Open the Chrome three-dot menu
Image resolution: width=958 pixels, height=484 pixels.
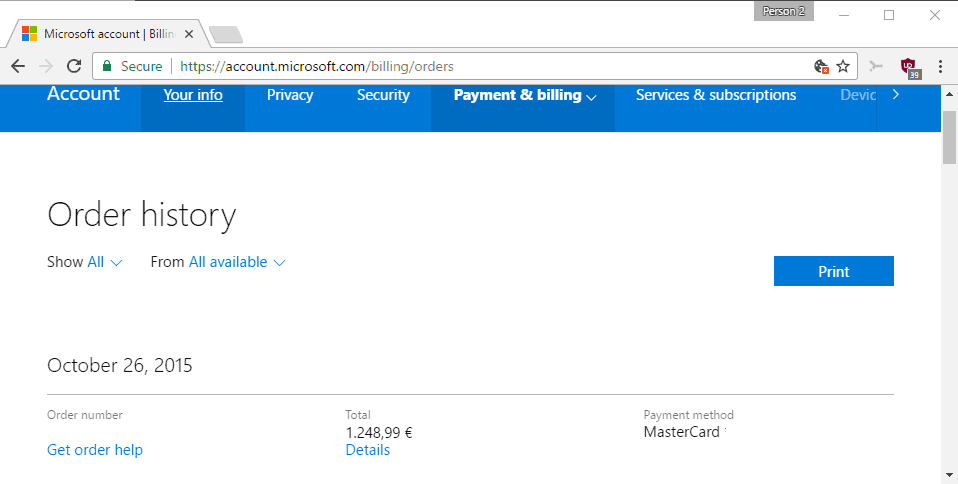click(x=940, y=66)
